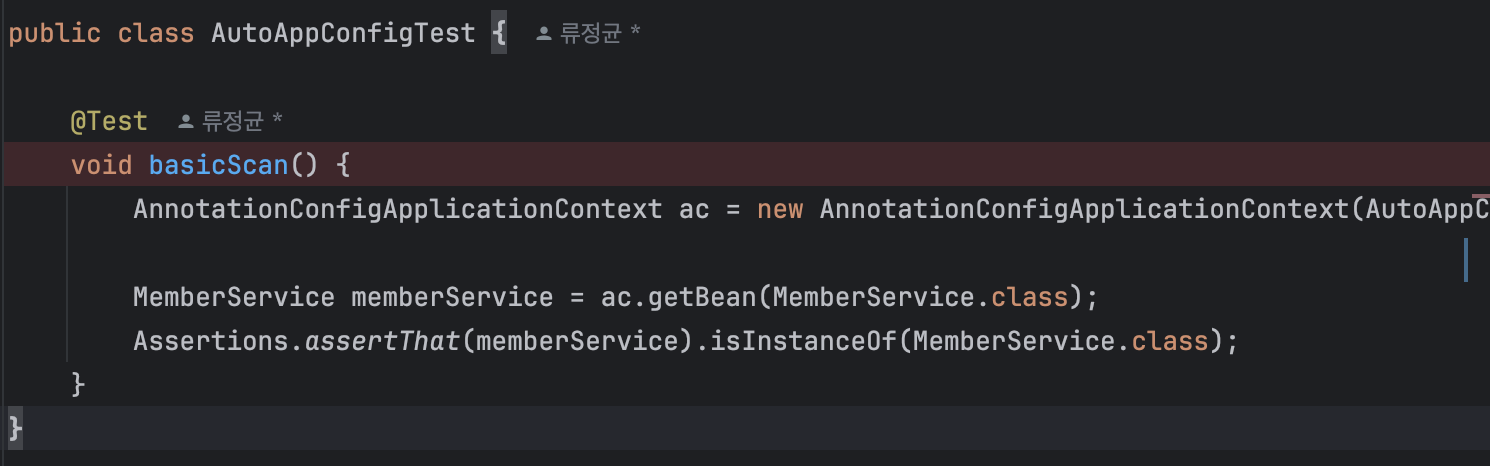The width and height of the screenshot is (1490, 466).
Task: Click the public keyword of the class declaration
Action: (55, 33)
